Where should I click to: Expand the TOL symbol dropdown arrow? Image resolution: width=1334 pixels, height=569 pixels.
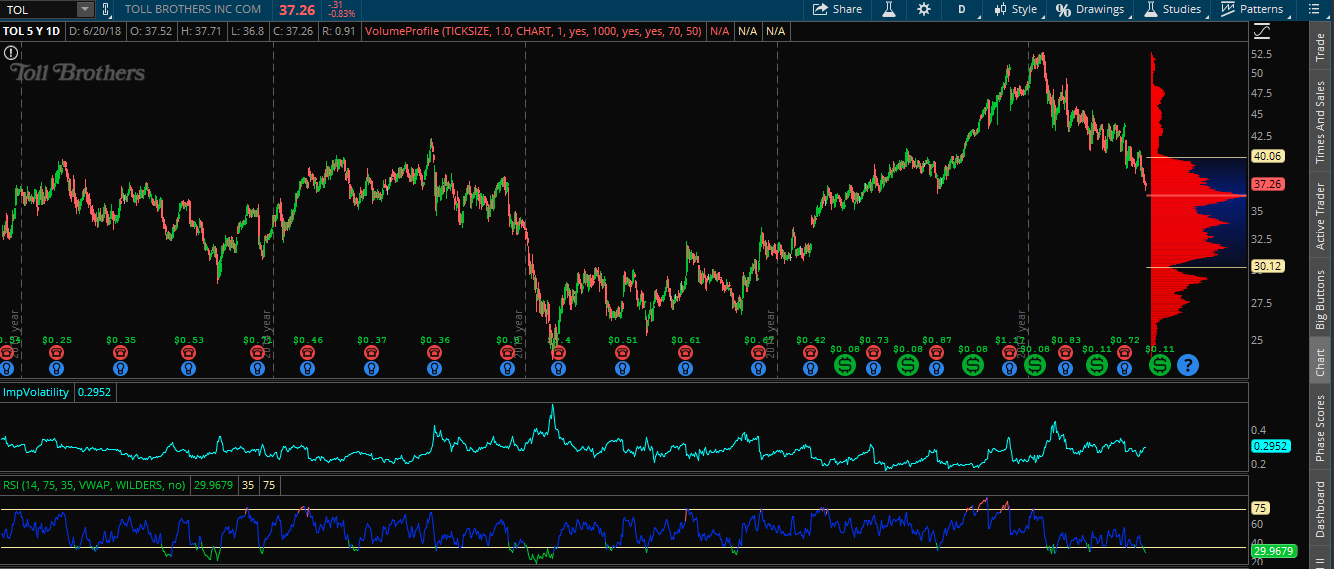click(x=84, y=9)
